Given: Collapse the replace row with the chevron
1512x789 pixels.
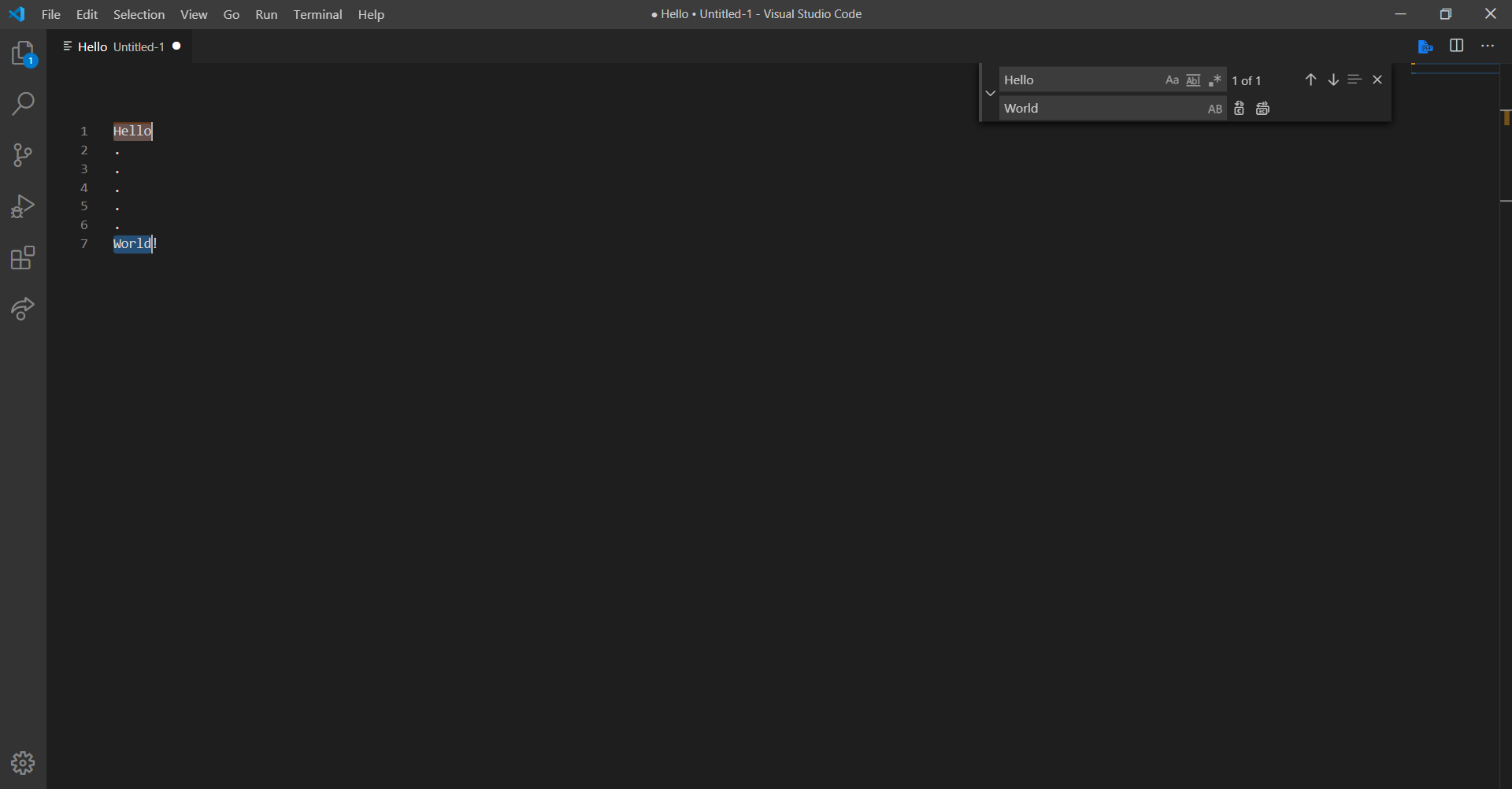Looking at the screenshot, I should pos(990,93).
